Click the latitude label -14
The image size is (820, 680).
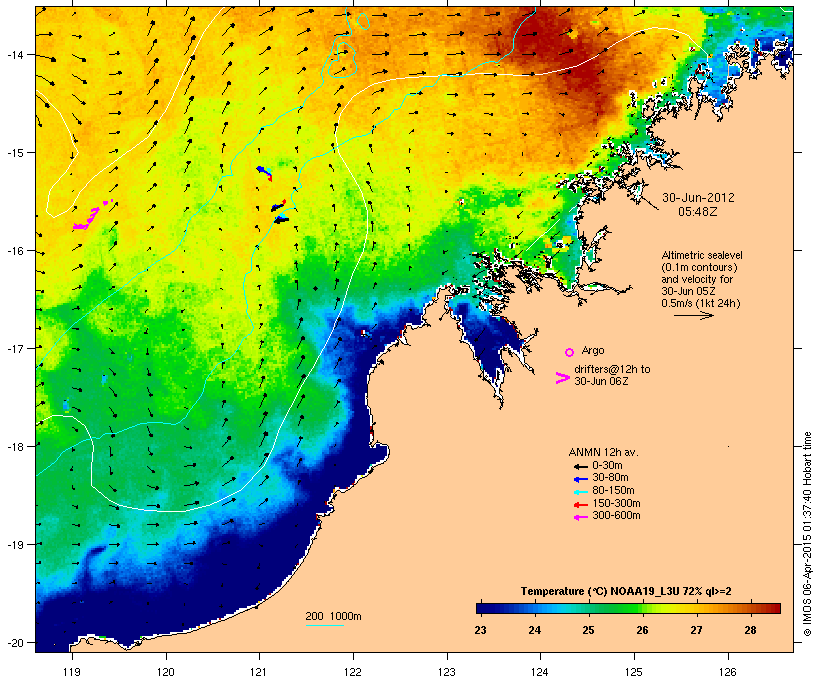point(14,55)
